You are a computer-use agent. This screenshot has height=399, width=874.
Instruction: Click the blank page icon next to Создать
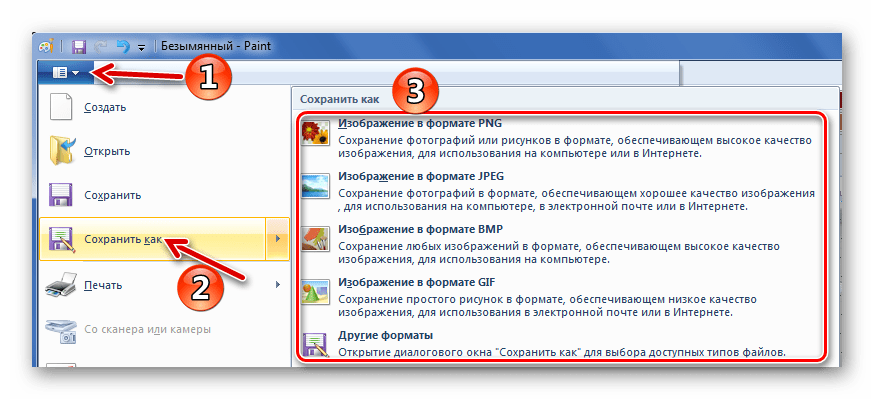pos(61,106)
